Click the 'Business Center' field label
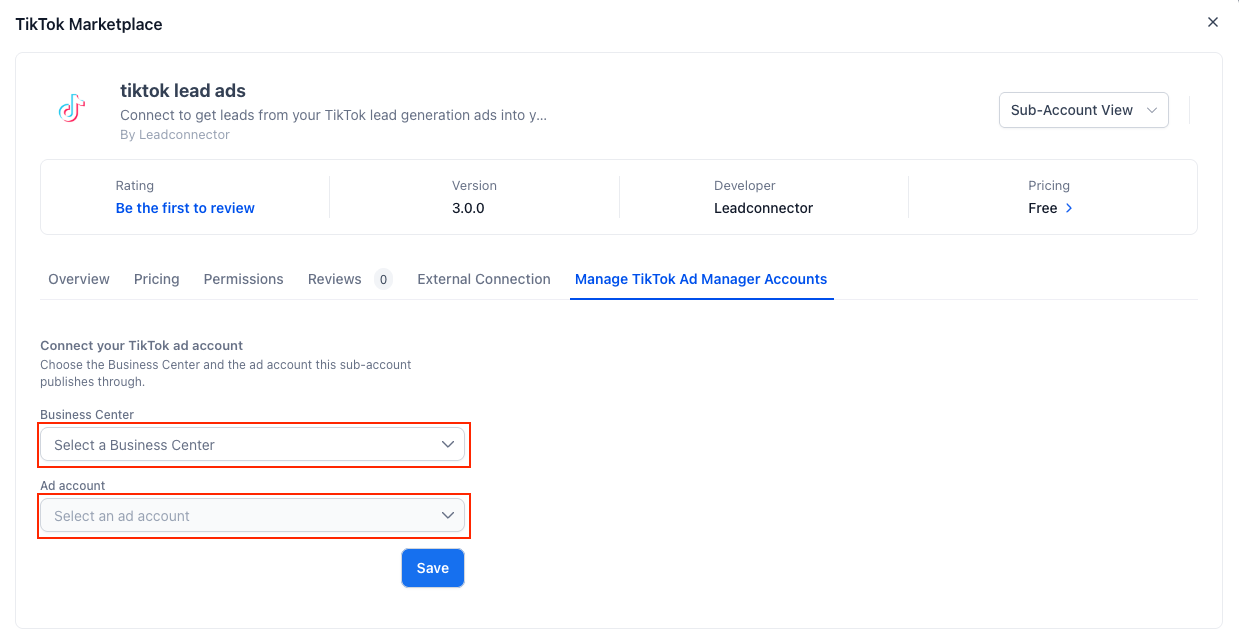Screen dimensions: 1239x637 click(87, 414)
